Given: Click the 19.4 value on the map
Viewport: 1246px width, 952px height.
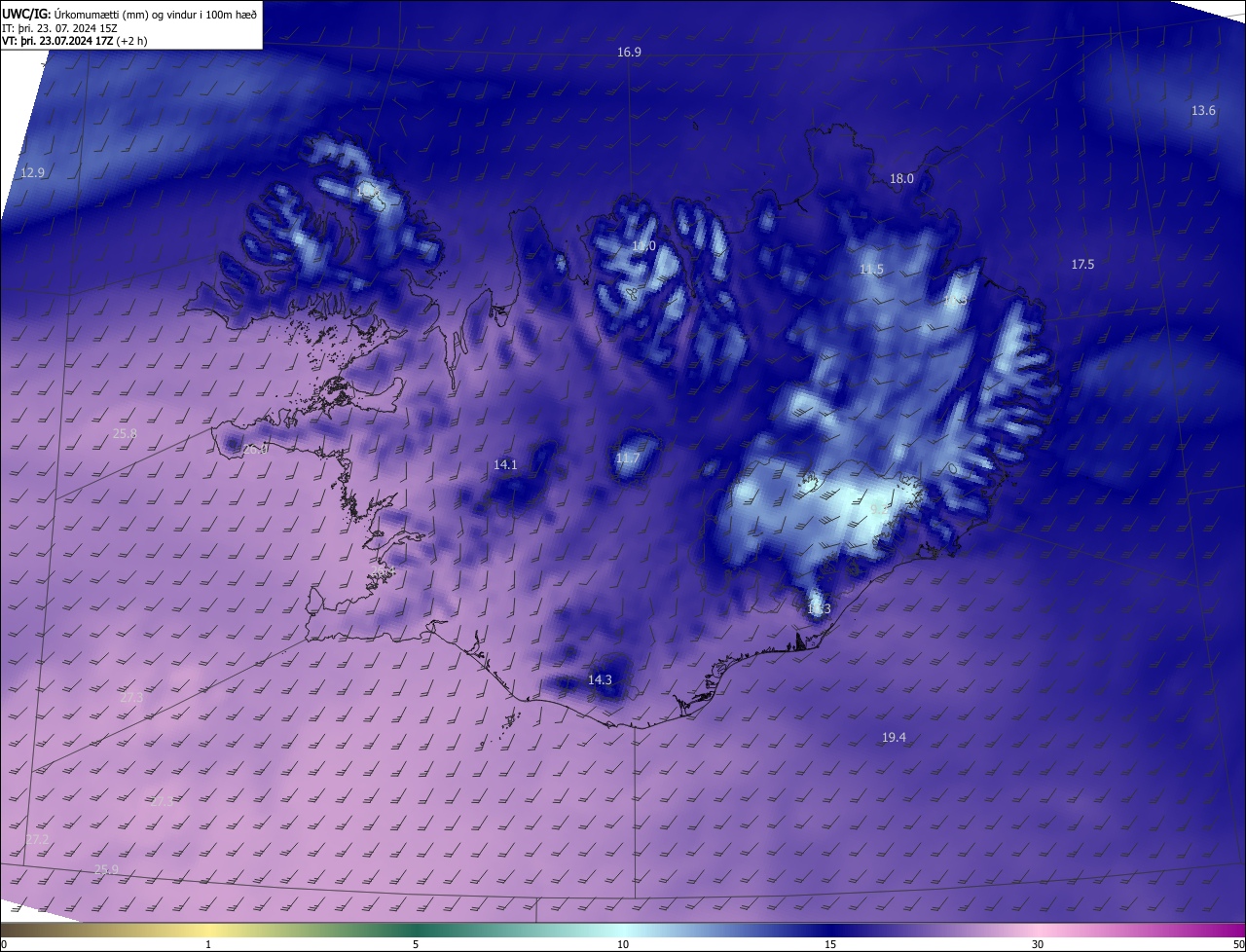Looking at the screenshot, I should [x=894, y=737].
